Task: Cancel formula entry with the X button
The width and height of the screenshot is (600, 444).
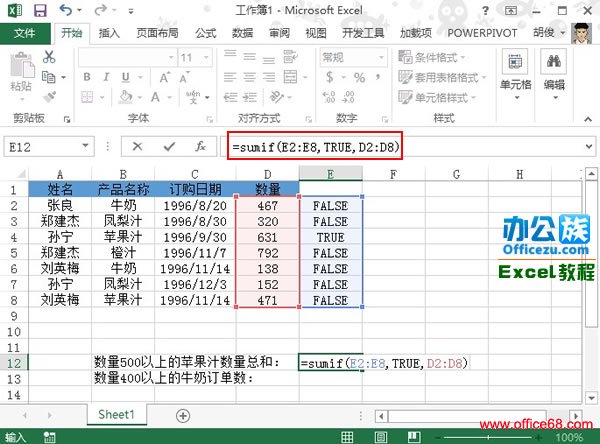Action: (137, 146)
